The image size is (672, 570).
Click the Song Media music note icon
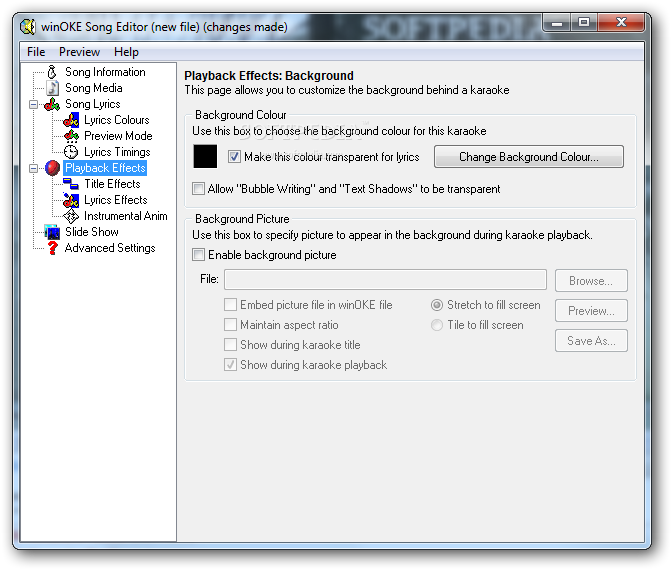tap(52, 88)
